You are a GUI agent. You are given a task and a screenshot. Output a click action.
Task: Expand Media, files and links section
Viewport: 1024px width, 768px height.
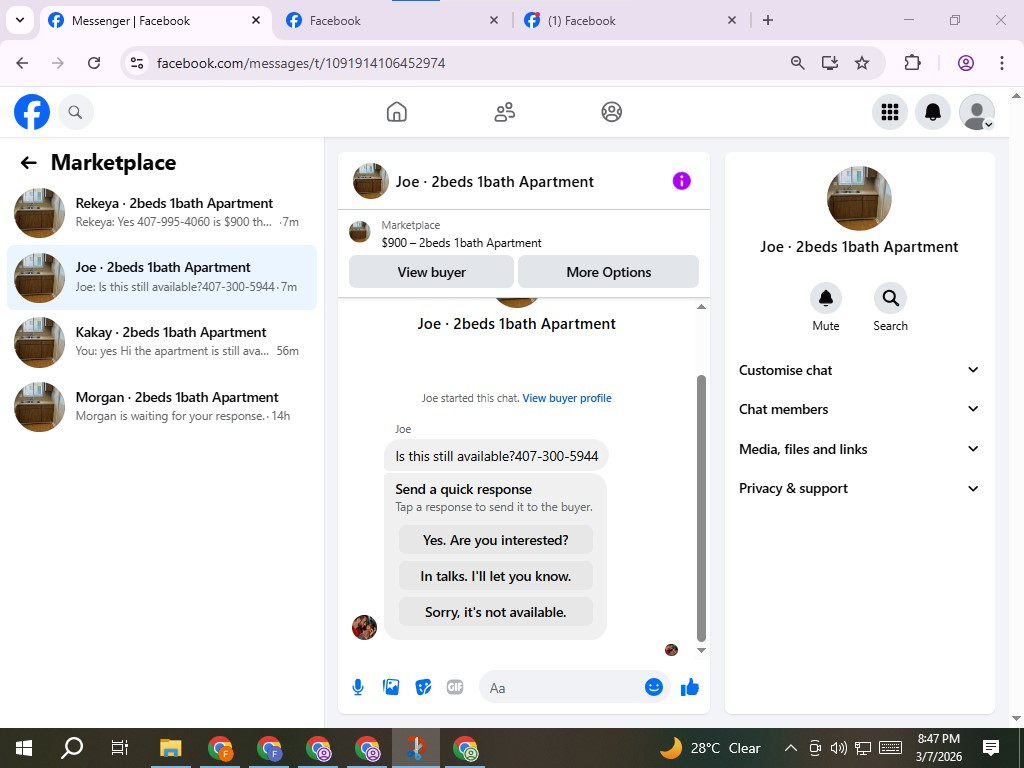tap(859, 449)
